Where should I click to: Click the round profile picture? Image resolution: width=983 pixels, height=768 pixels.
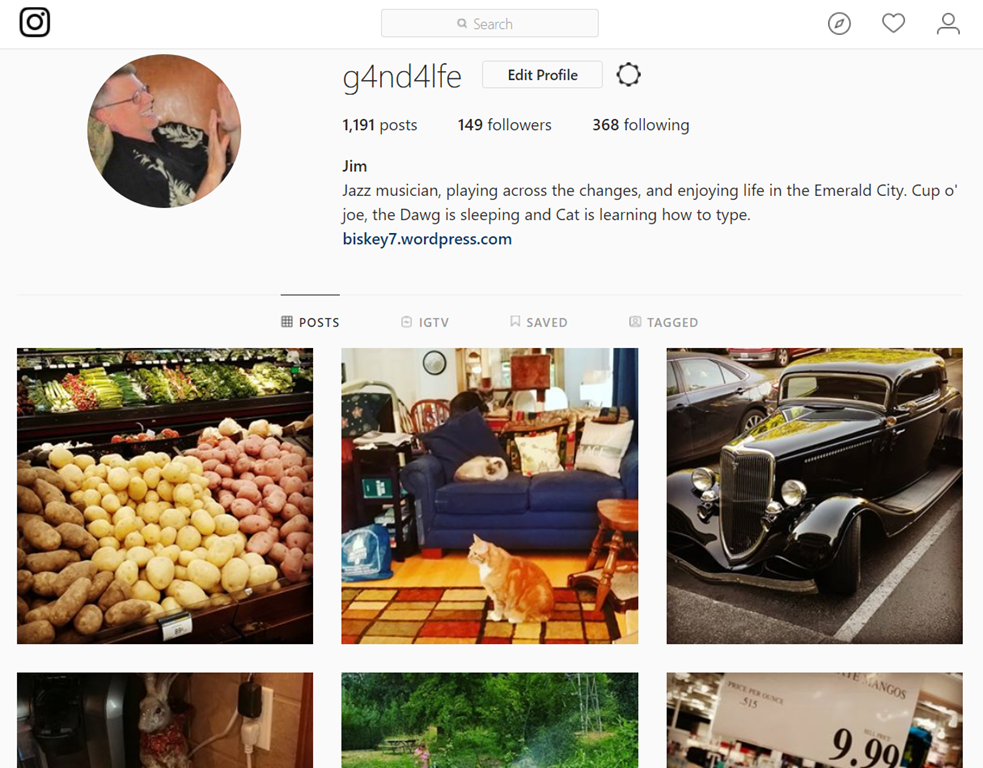pos(164,131)
